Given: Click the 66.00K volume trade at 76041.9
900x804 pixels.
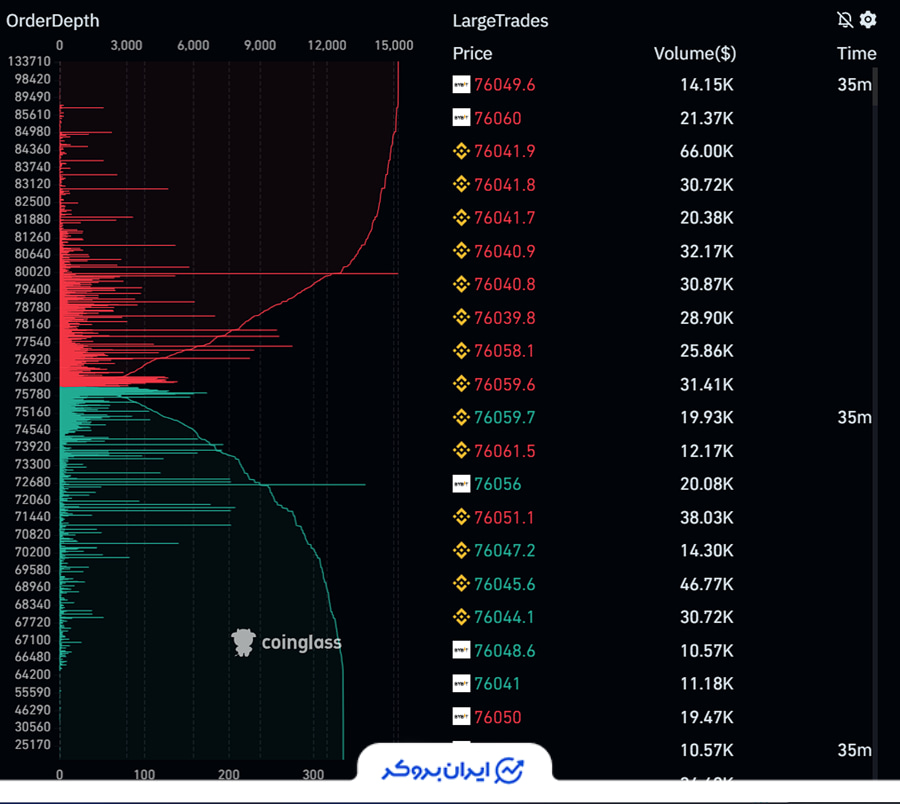Looking at the screenshot, I should tap(706, 152).
